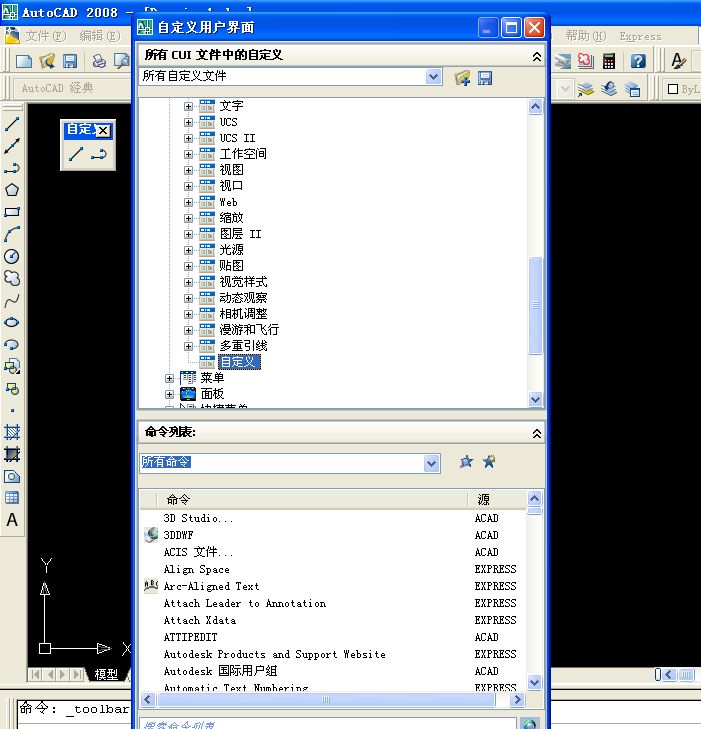Select the Polygon tool

pyautogui.click(x=12, y=190)
